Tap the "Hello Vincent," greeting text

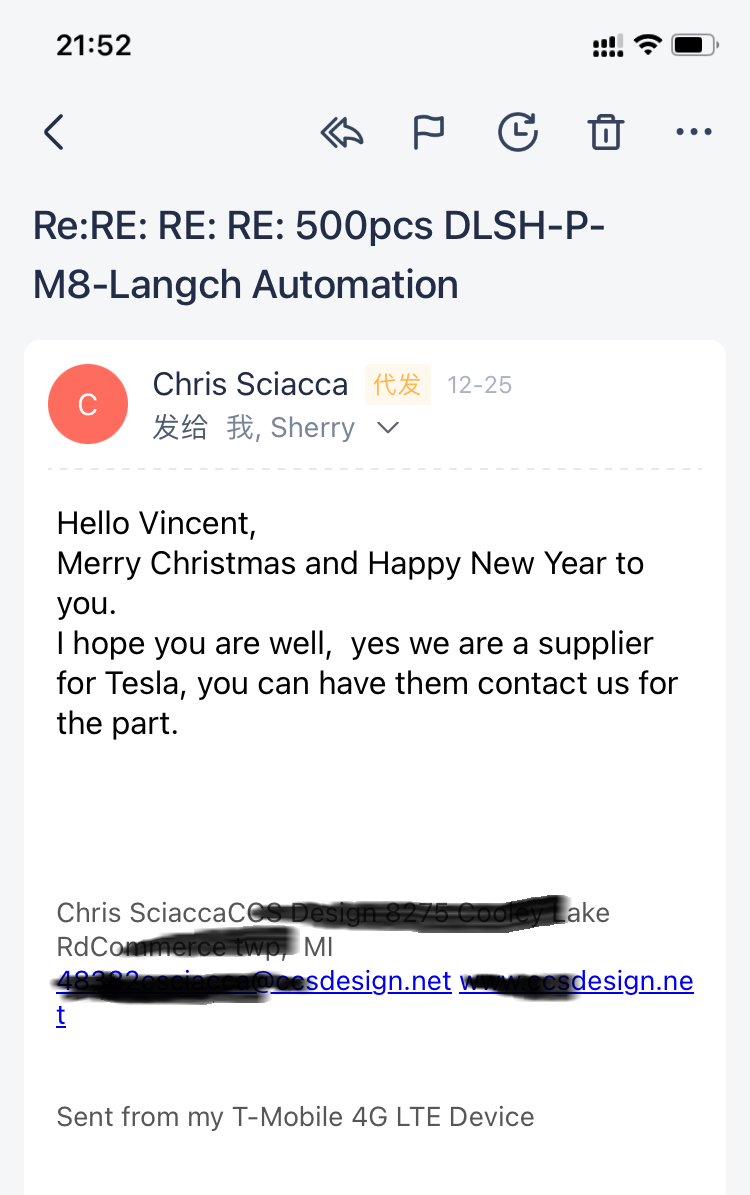pyautogui.click(x=157, y=523)
